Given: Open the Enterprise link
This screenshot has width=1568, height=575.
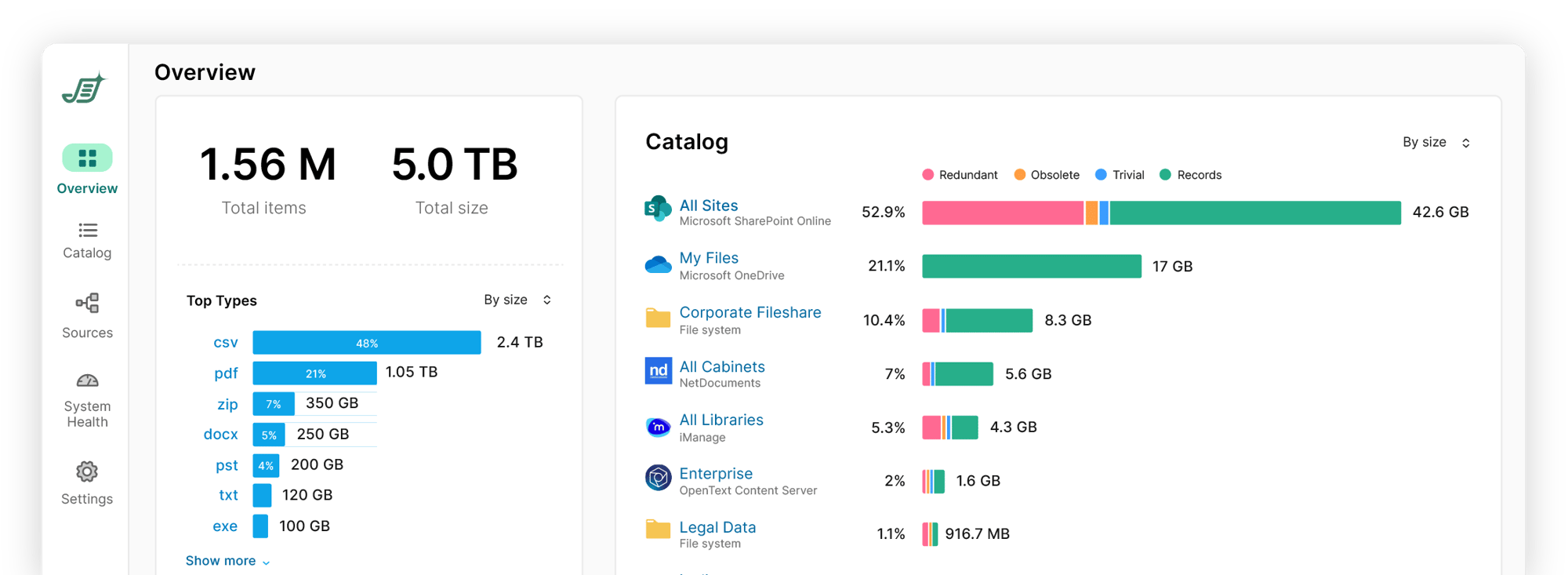Looking at the screenshot, I should point(716,474).
